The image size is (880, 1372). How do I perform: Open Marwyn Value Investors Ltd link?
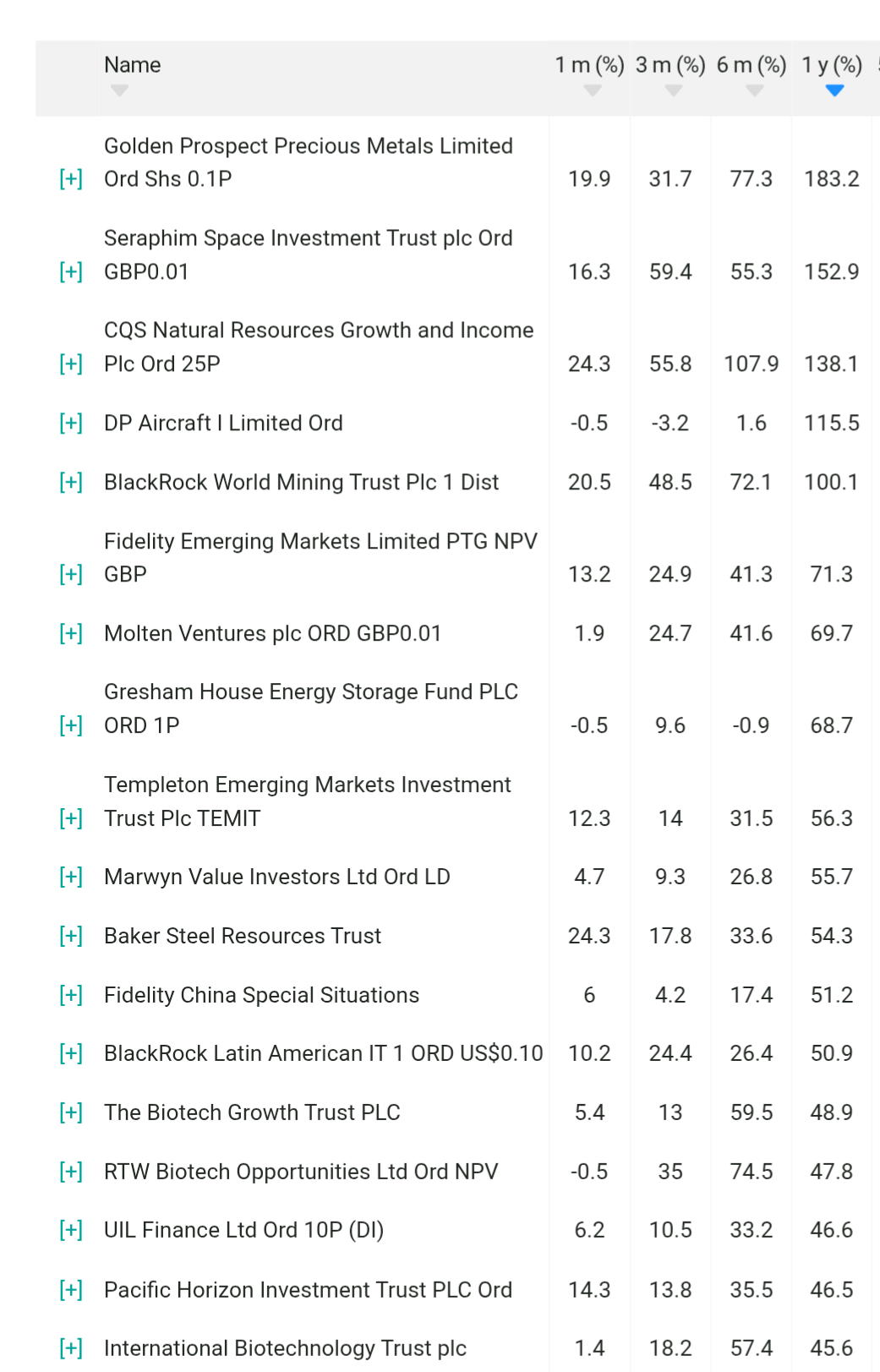pos(276,877)
